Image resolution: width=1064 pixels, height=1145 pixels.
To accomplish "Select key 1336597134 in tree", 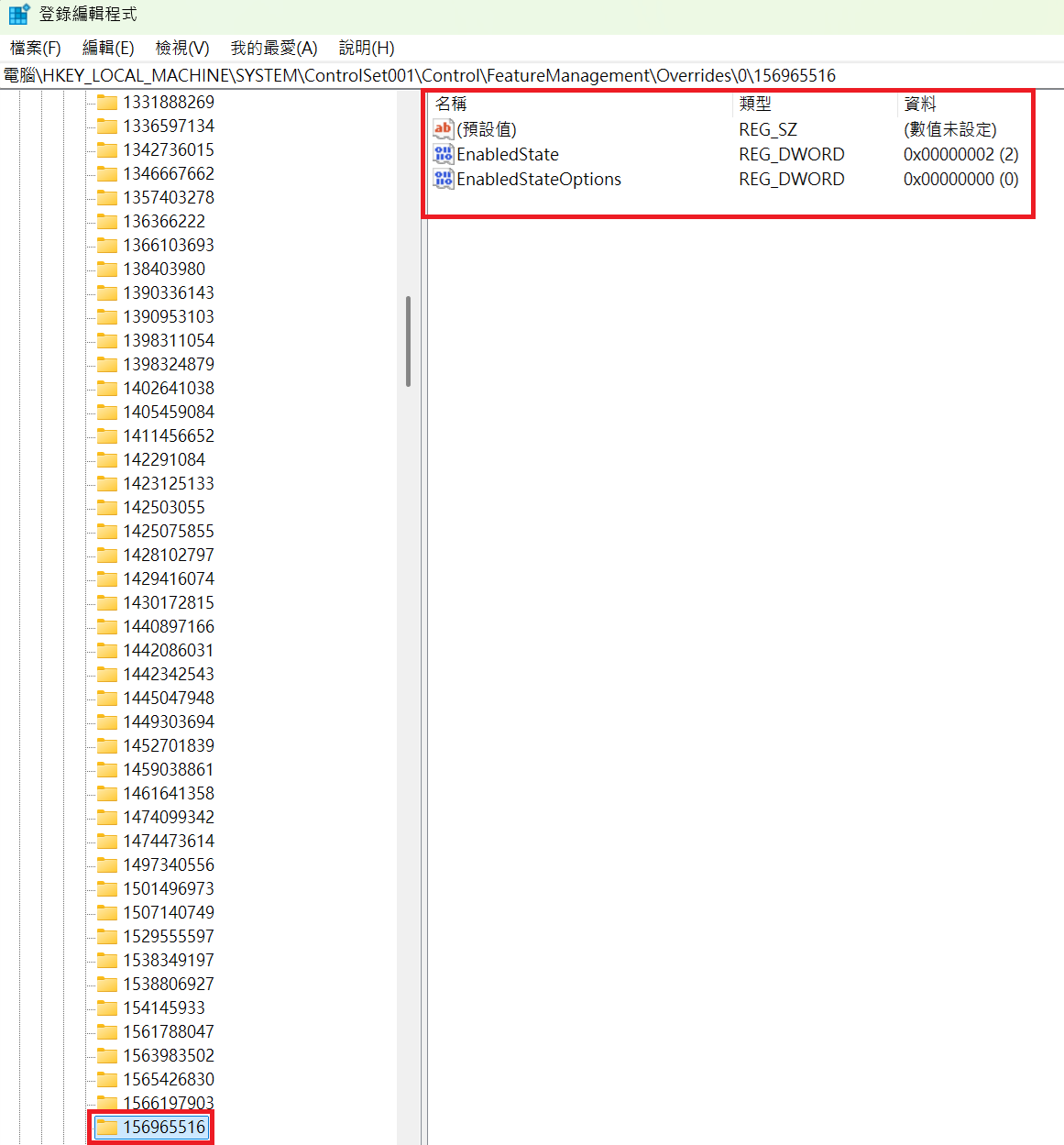I will [x=169, y=126].
